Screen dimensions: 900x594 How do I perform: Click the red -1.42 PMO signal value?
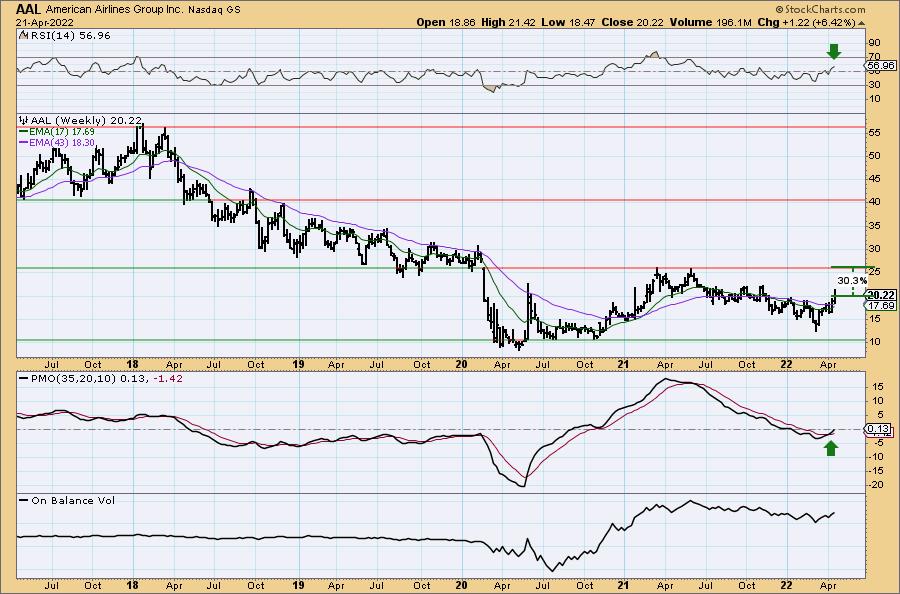[x=168, y=379]
